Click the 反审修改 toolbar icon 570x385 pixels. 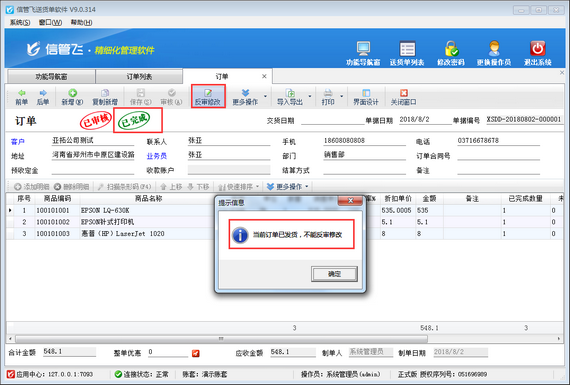208,93
